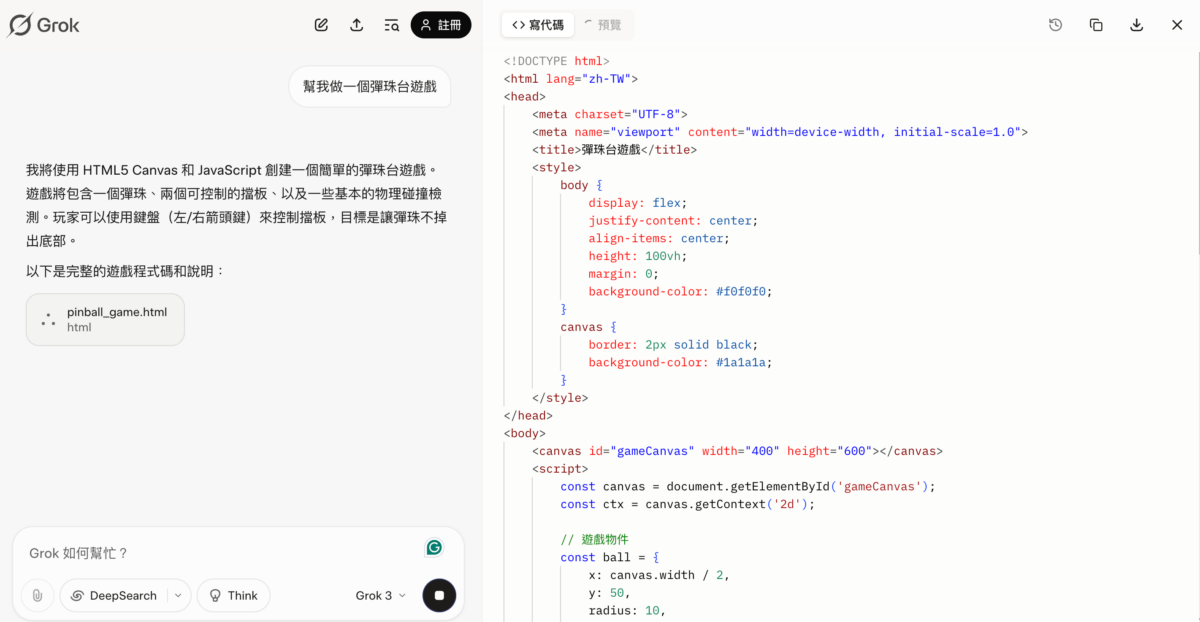Close the code panel with X
Viewport: 1200px width, 622px height.
coord(1177,24)
